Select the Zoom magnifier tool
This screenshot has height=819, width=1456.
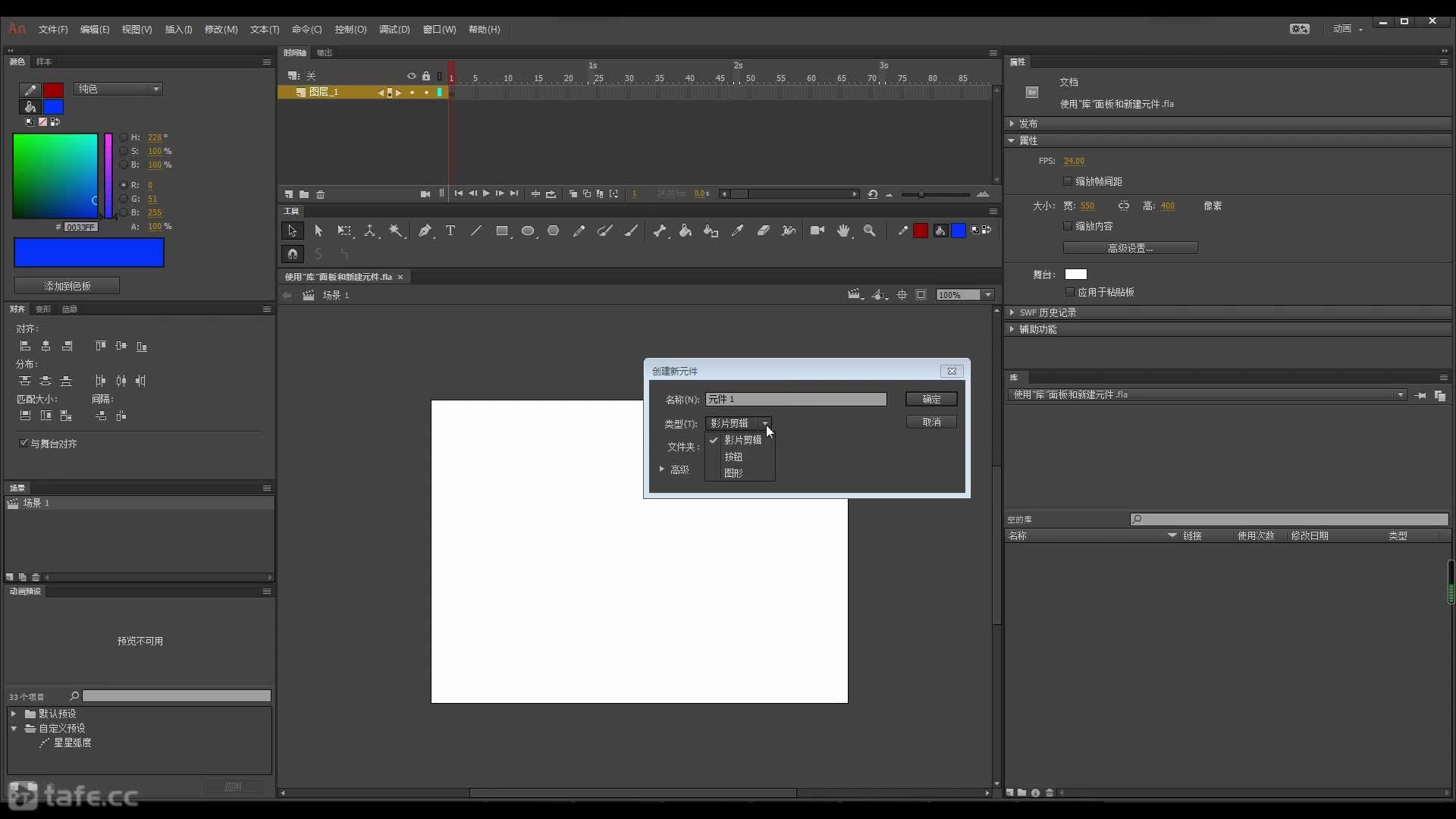click(870, 231)
